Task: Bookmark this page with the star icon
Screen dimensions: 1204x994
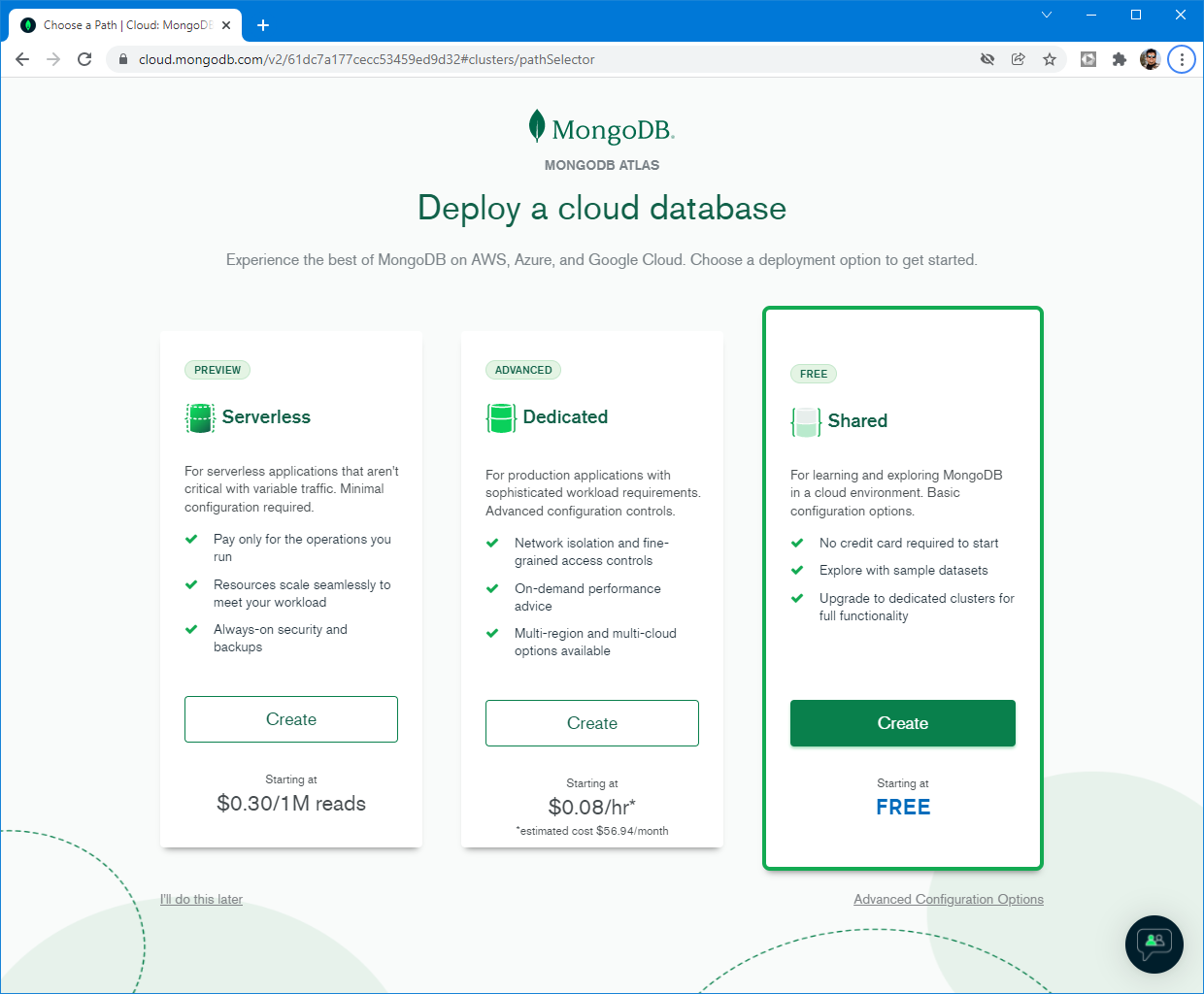Action: (x=1050, y=59)
